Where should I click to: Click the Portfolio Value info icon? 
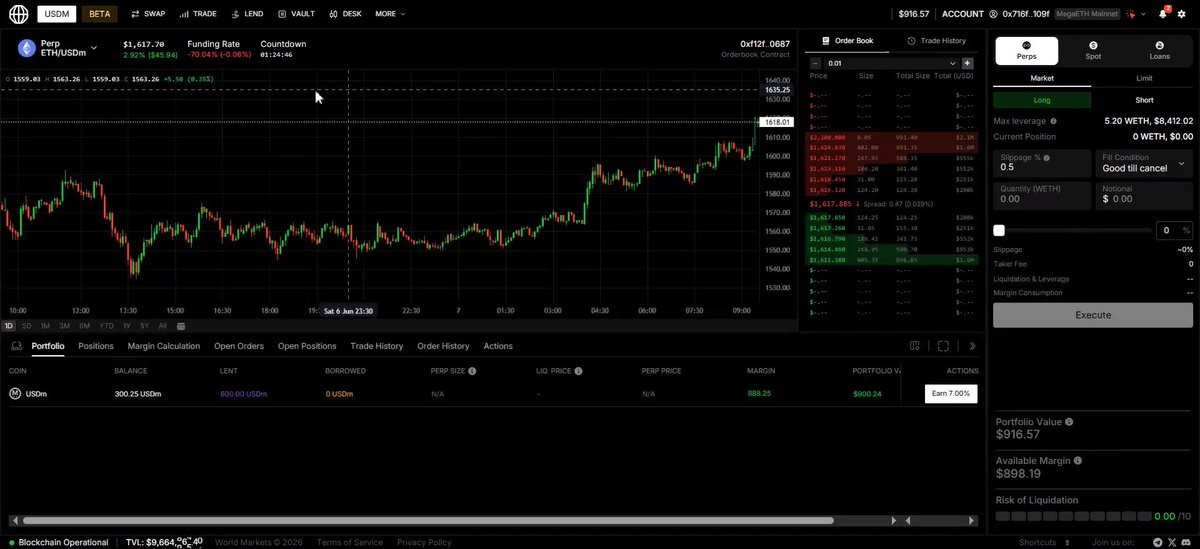point(1069,422)
